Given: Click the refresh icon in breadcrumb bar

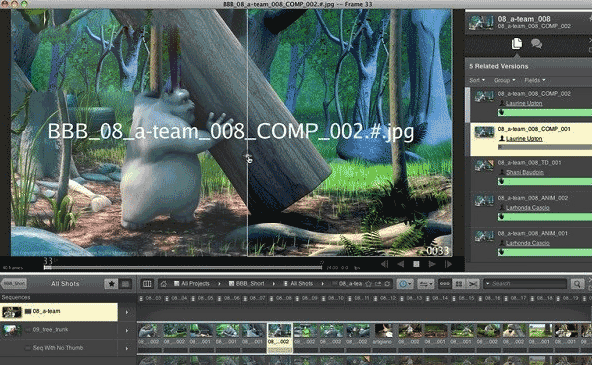Looking at the screenshot, I should 387,283.
